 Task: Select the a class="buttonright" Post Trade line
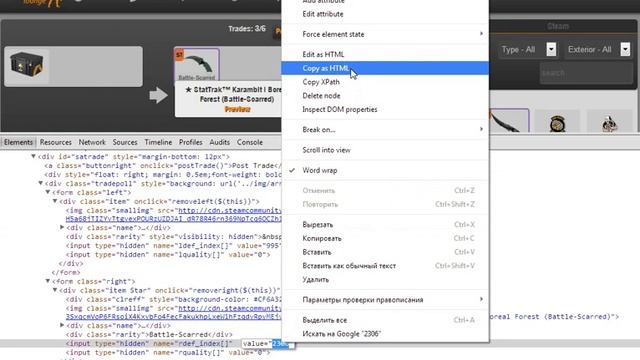[x=162, y=166]
